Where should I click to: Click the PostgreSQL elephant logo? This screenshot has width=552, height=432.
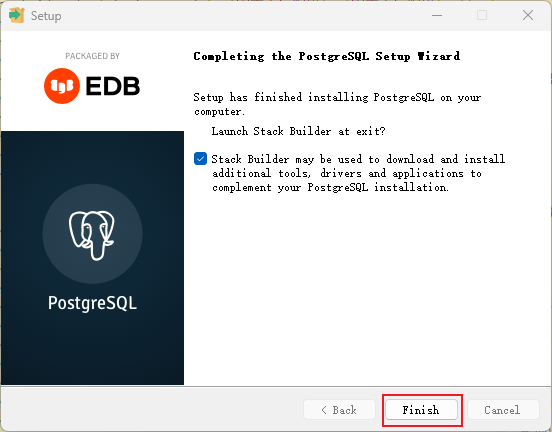click(x=92, y=235)
